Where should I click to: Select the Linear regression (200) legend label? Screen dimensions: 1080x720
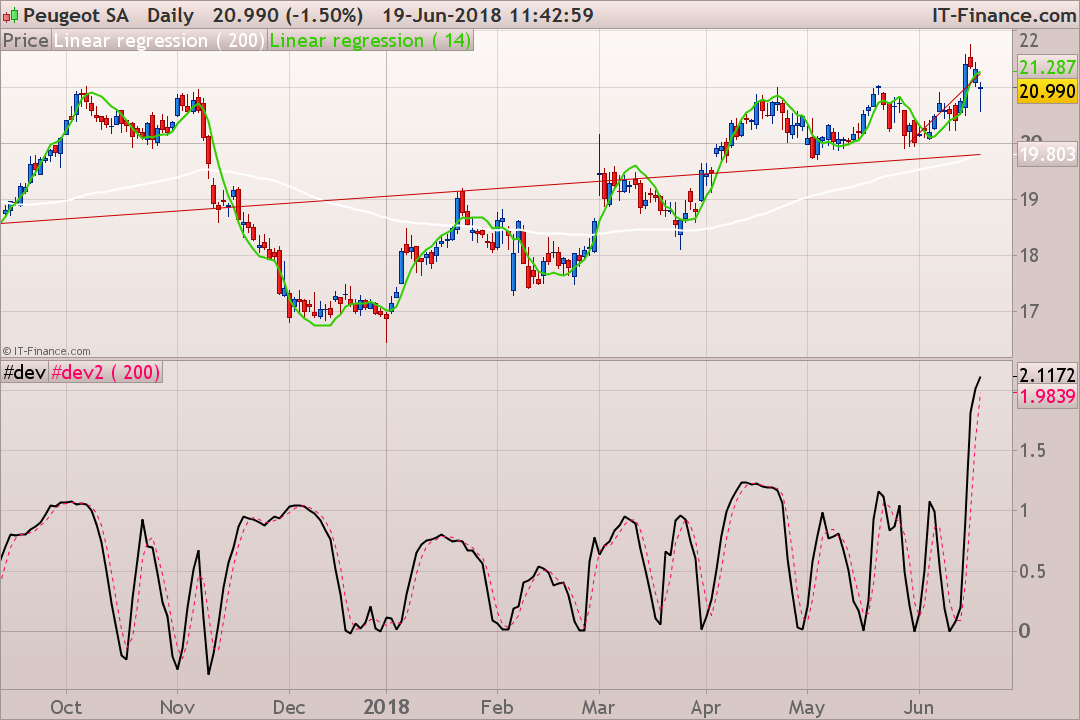tap(158, 41)
